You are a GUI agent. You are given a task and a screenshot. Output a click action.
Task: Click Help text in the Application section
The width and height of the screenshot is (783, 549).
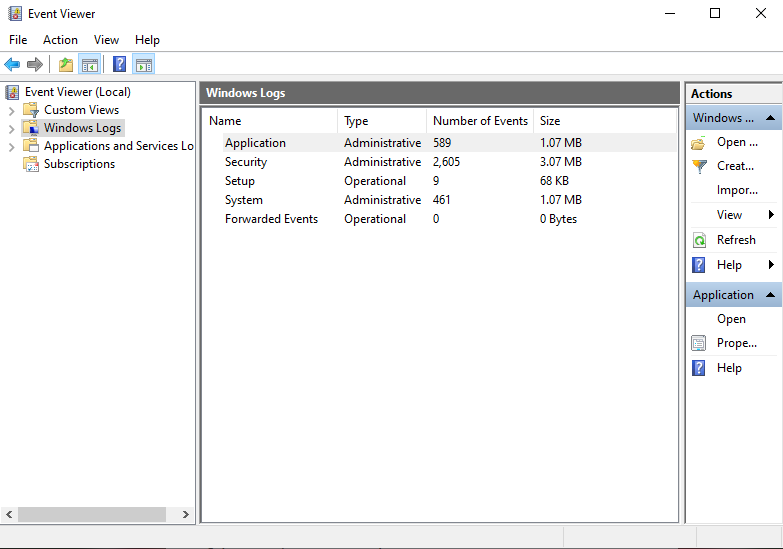coord(729,368)
